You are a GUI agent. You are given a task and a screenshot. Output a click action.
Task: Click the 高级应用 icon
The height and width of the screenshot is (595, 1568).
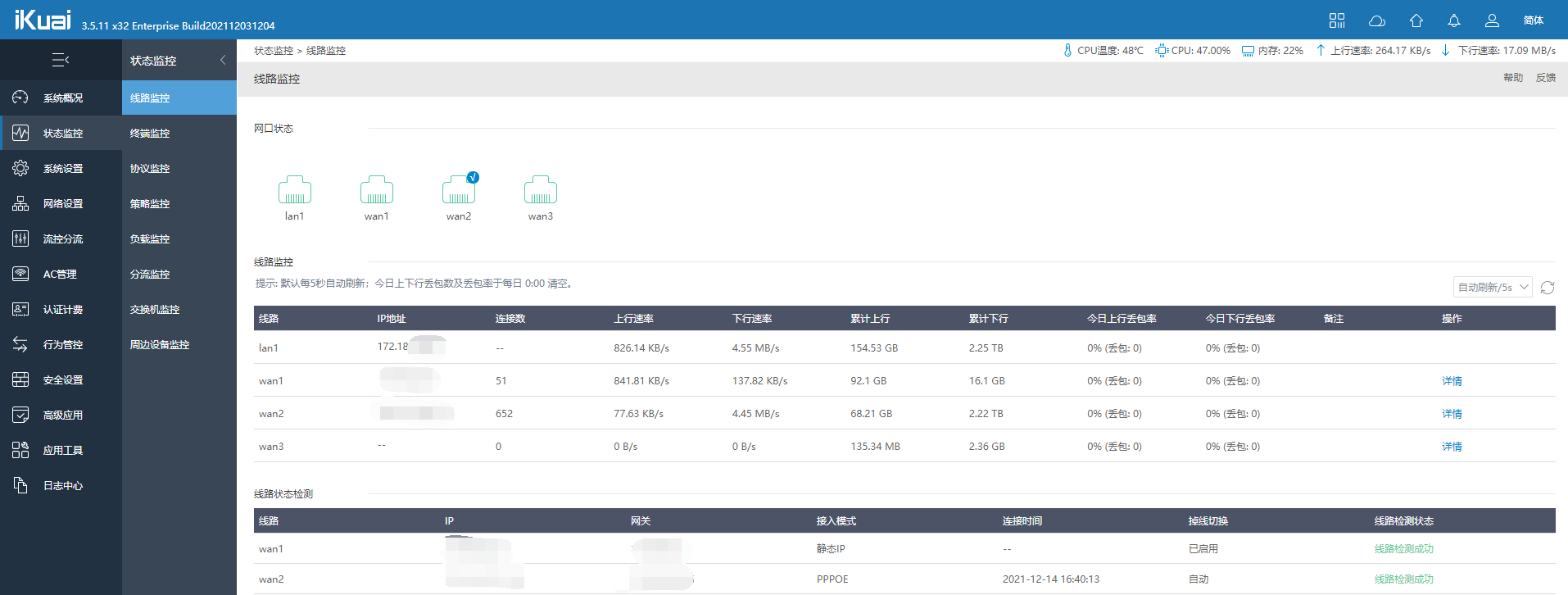coord(20,415)
